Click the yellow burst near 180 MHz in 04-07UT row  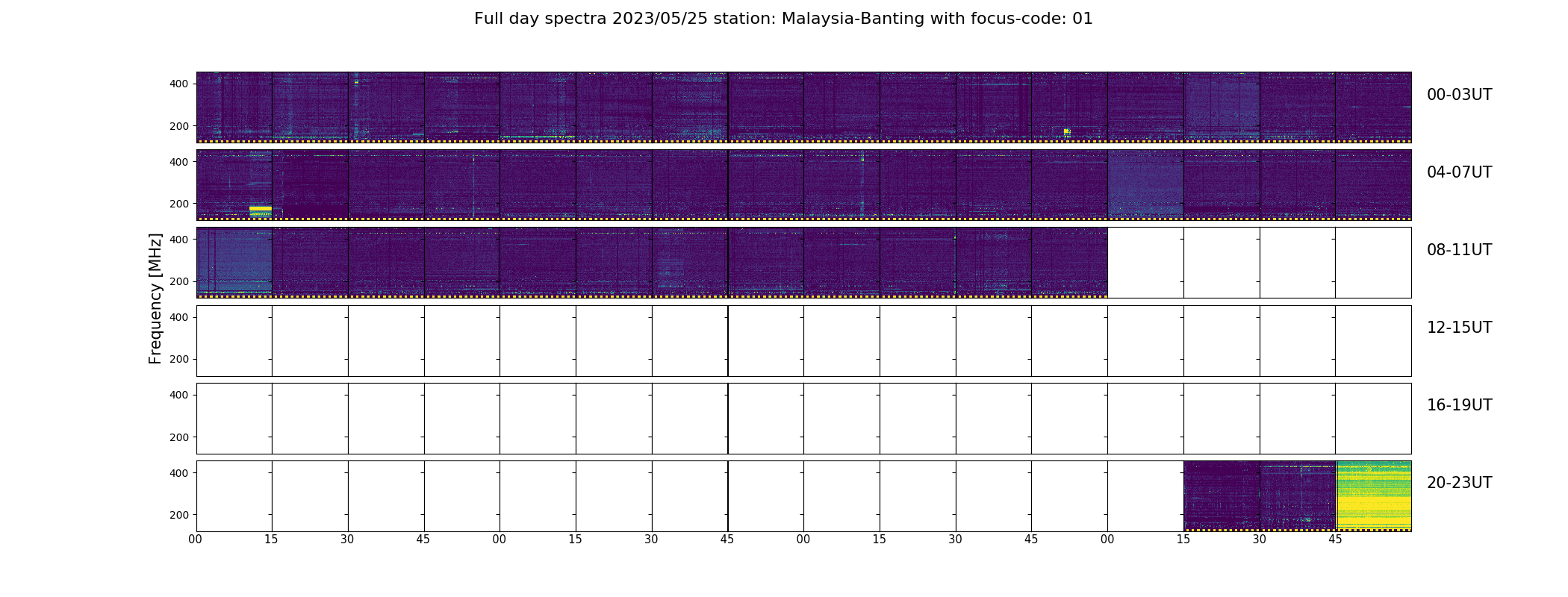260,210
